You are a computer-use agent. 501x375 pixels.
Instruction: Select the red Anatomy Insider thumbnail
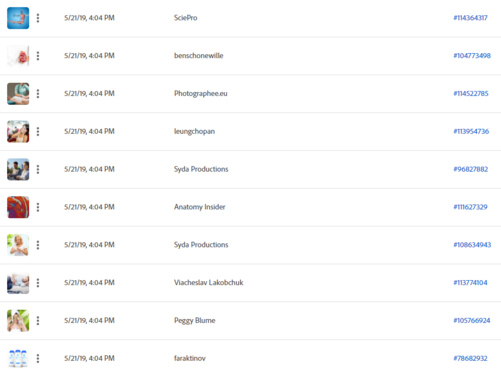click(x=18, y=207)
